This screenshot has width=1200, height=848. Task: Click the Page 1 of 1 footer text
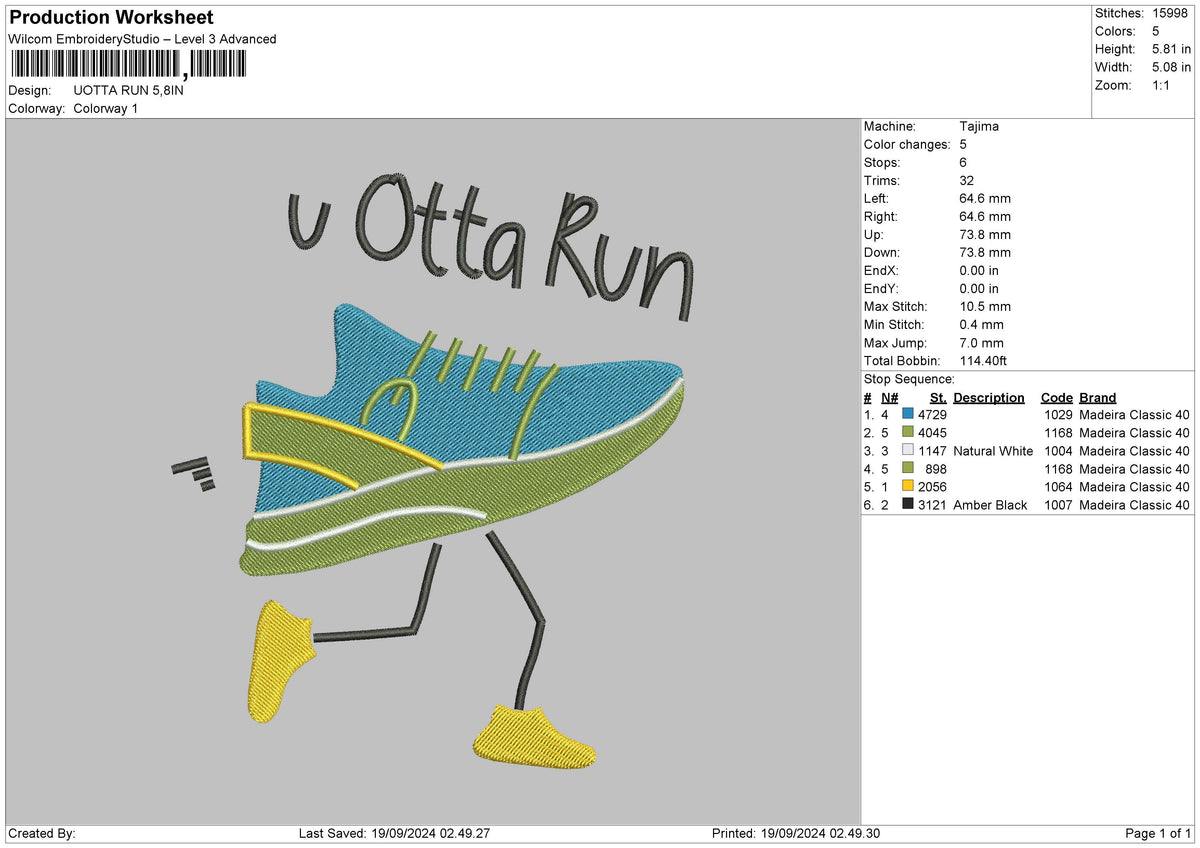(1158, 833)
